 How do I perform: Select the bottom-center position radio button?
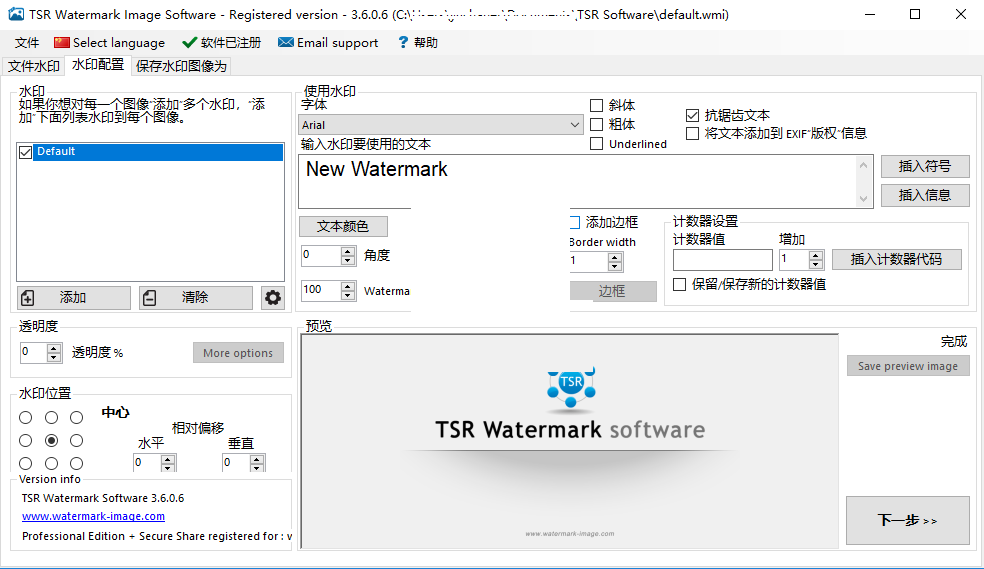point(51,464)
